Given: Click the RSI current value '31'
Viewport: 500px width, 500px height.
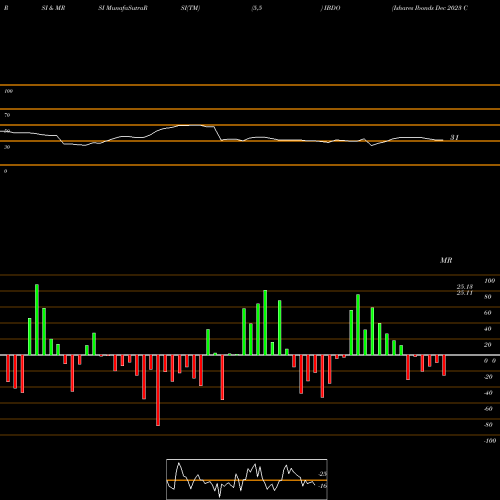Looking at the screenshot, I should point(454,137).
